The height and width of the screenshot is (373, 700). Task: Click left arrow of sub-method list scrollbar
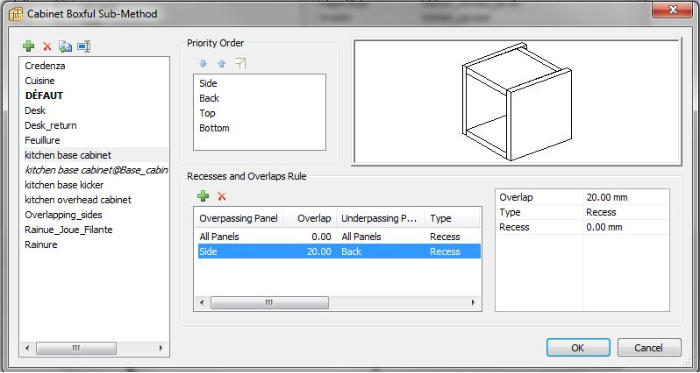click(28, 348)
